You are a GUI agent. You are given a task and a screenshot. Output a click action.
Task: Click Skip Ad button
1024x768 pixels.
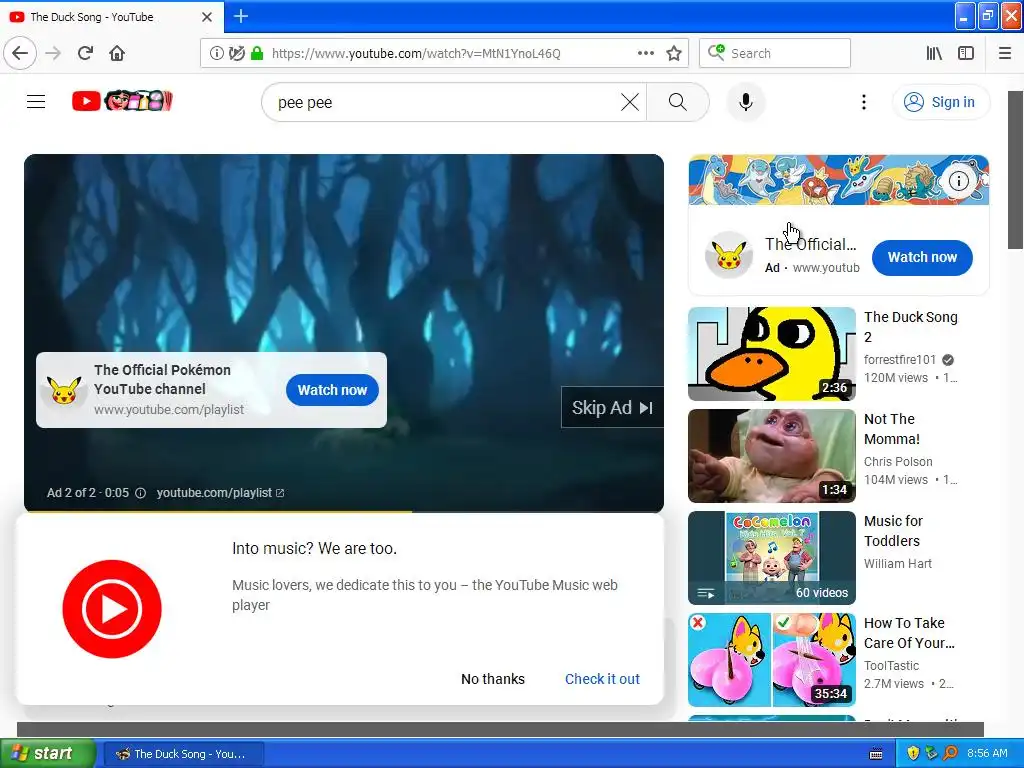coord(612,408)
